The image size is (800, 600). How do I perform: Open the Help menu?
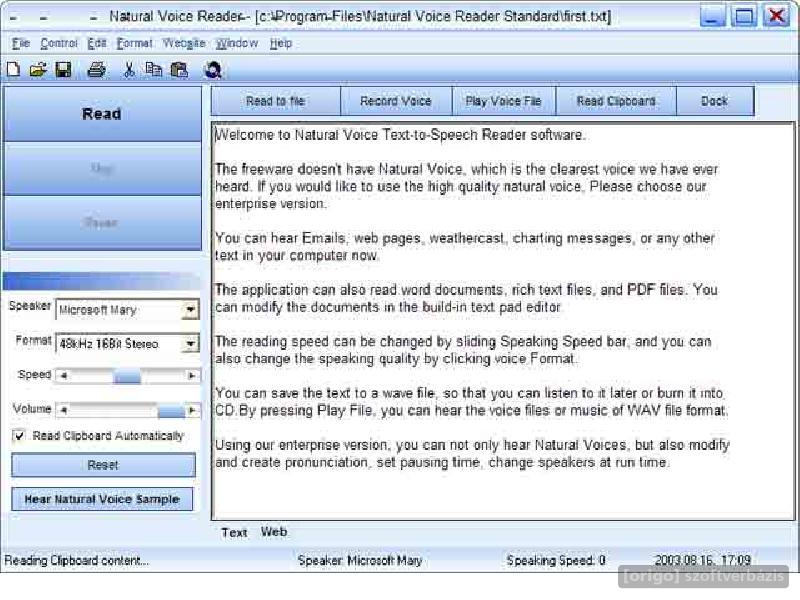pos(281,43)
